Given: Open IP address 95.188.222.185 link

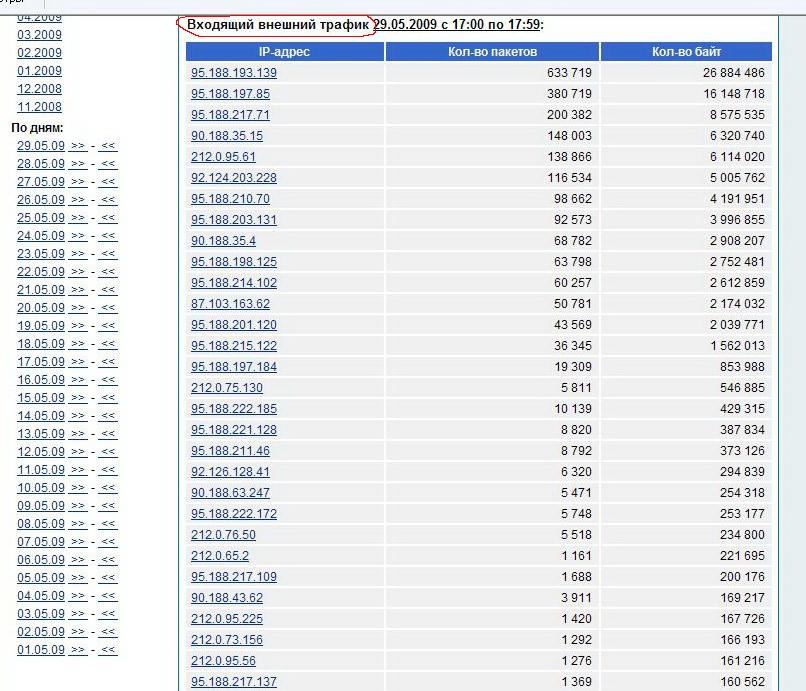Looking at the screenshot, I should point(233,409).
